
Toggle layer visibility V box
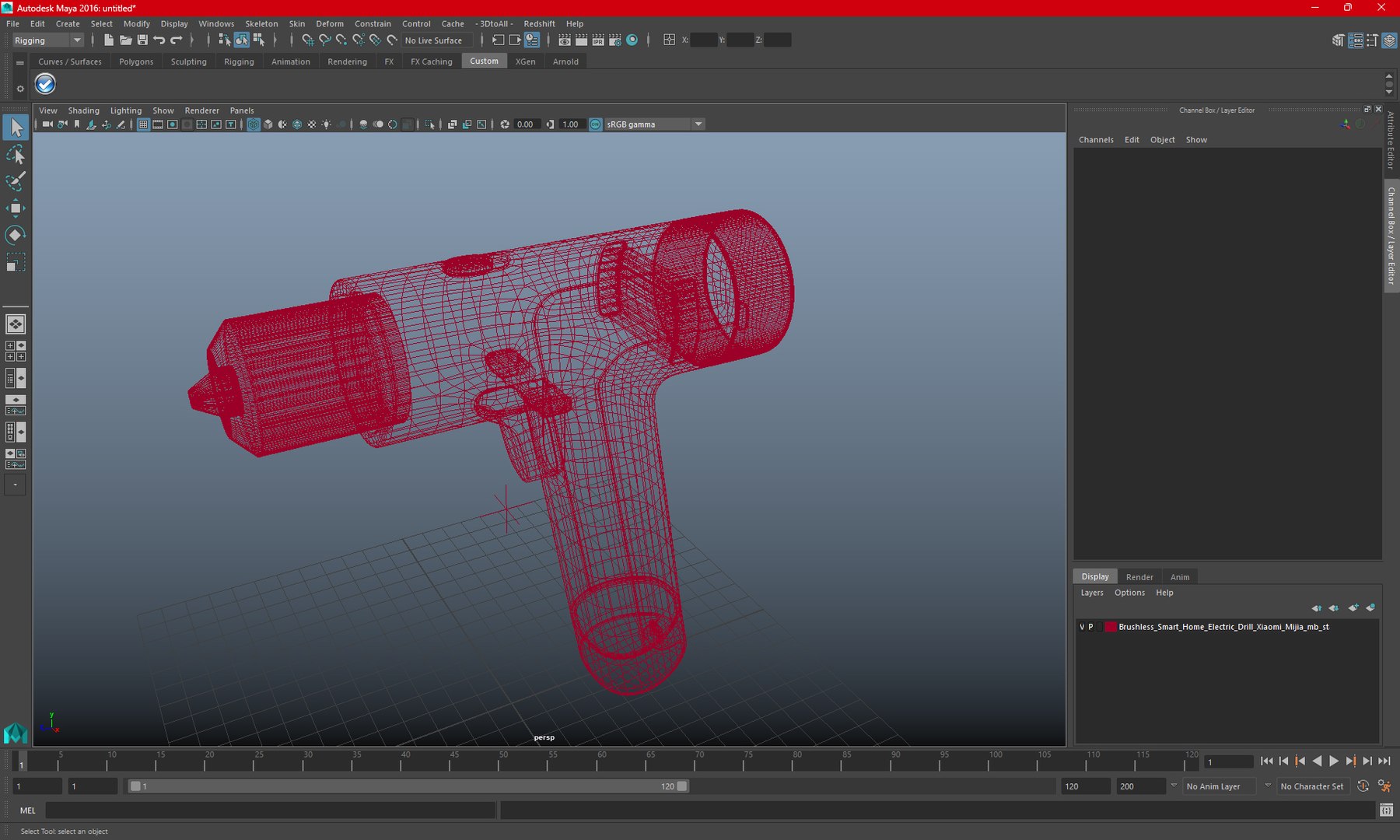[1082, 627]
